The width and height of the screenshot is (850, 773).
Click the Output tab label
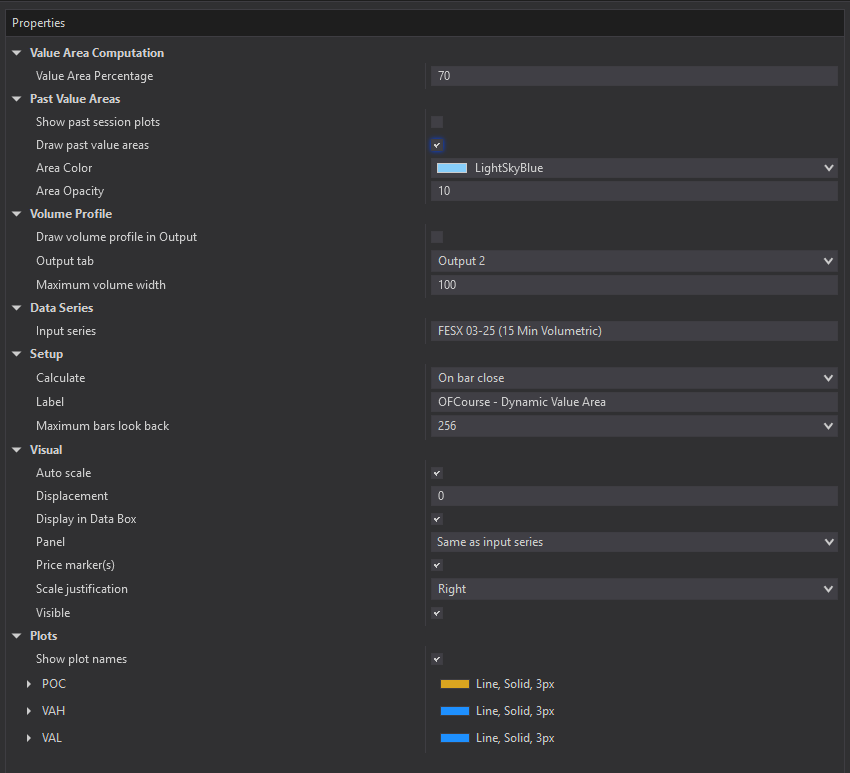click(65, 261)
